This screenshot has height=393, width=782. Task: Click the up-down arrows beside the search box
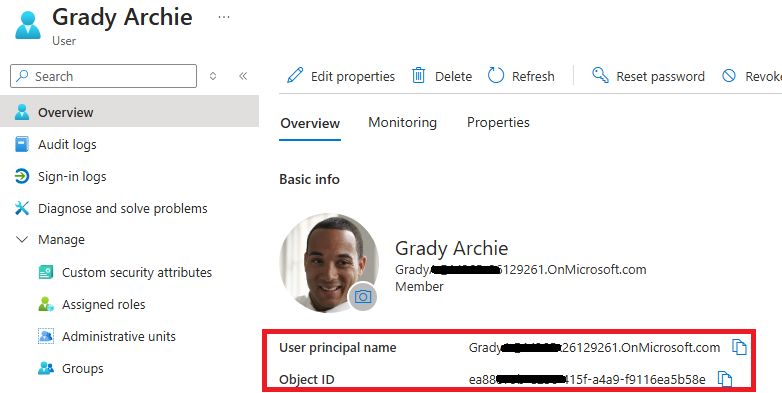(x=213, y=76)
